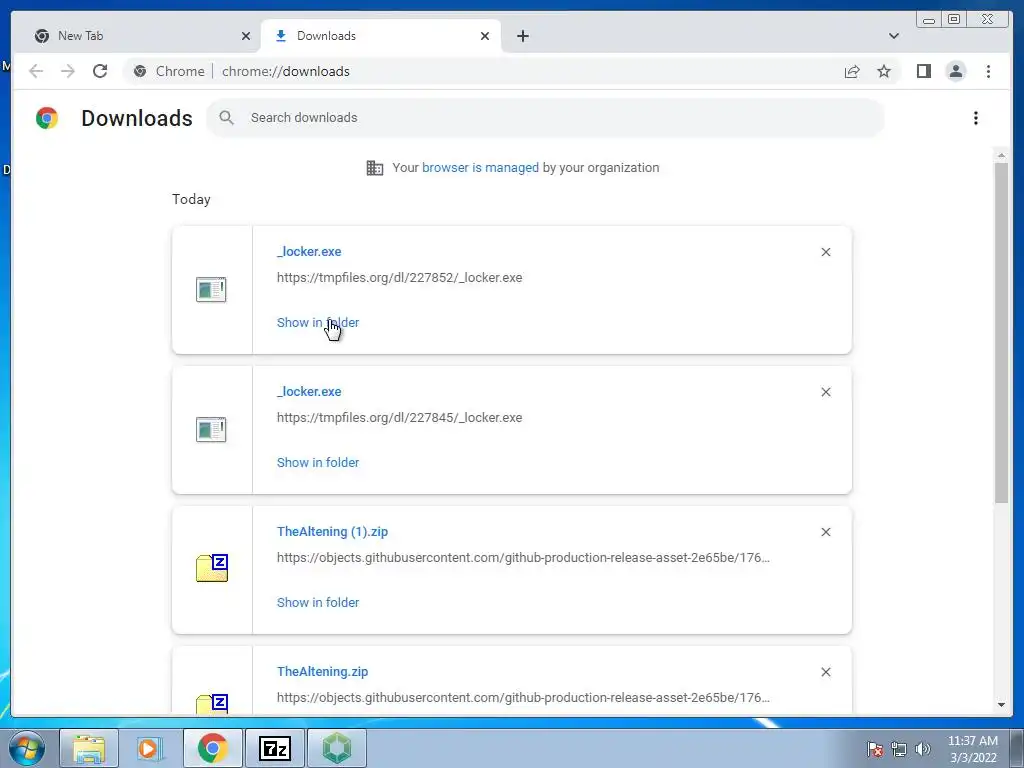Open a new browser tab with the plus button
1024x768 pixels.
(522, 36)
